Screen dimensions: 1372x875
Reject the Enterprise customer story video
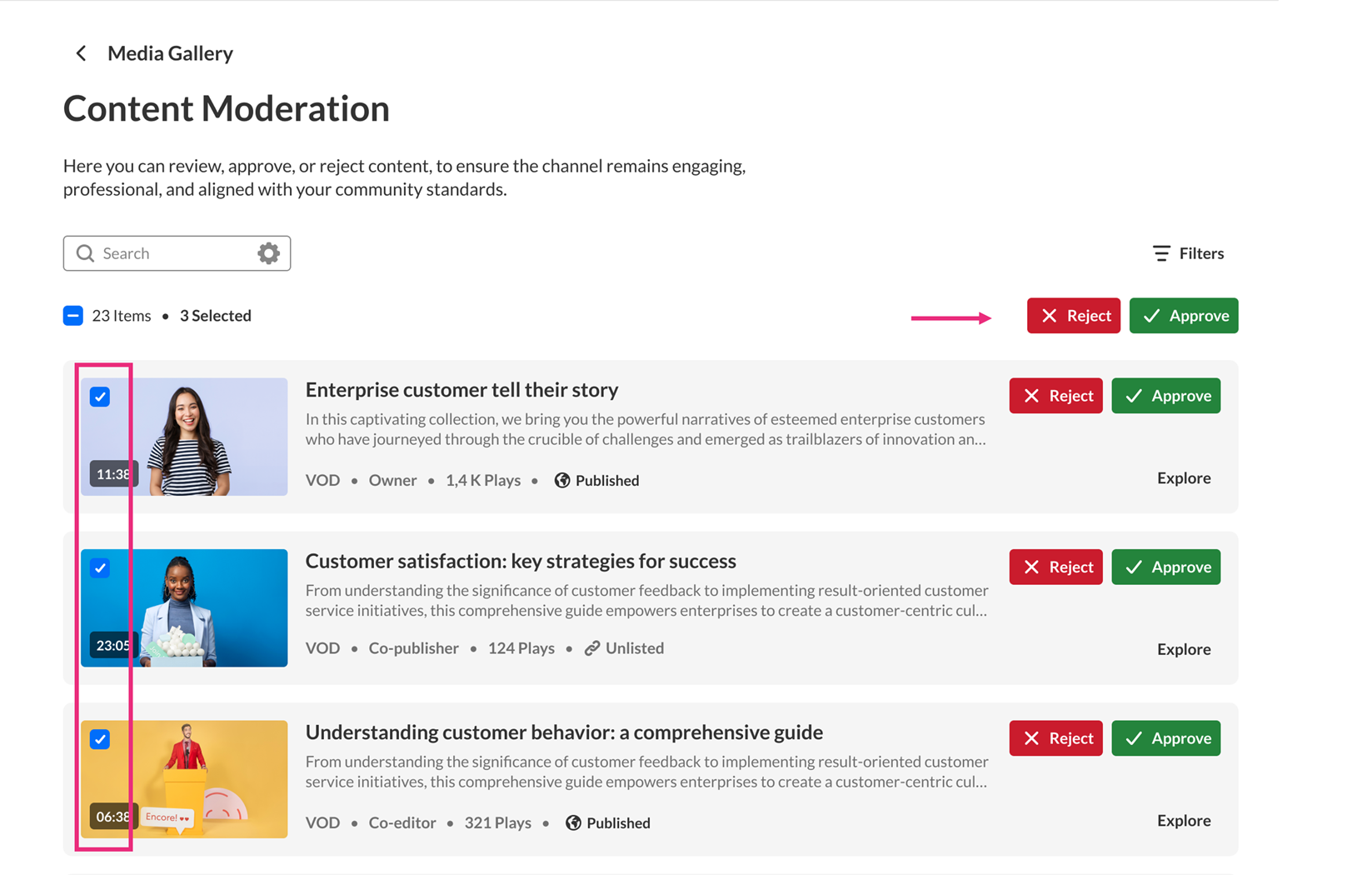tap(1055, 396)
